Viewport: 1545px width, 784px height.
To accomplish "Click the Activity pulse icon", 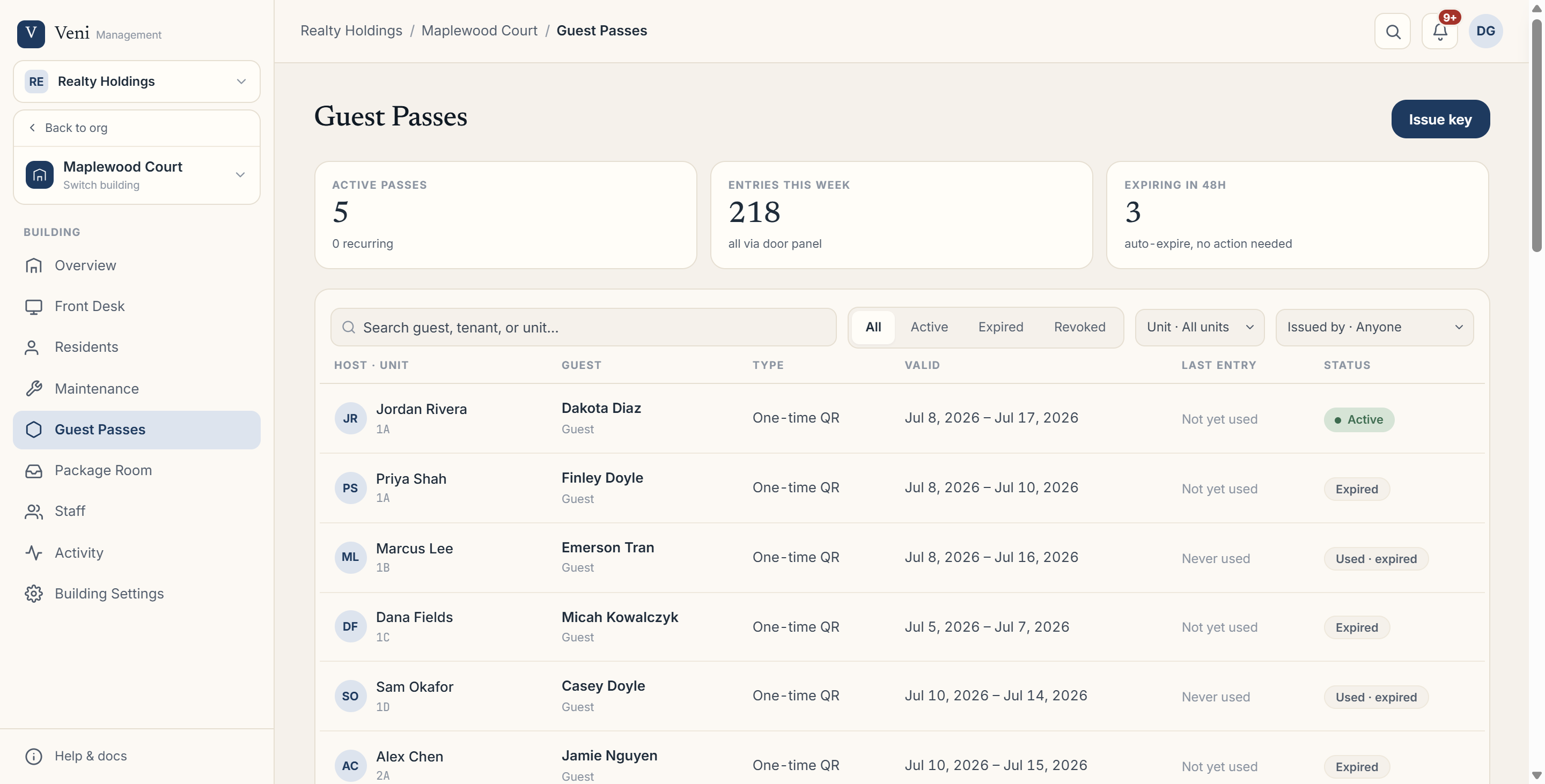I will click(x=34, y=553).
